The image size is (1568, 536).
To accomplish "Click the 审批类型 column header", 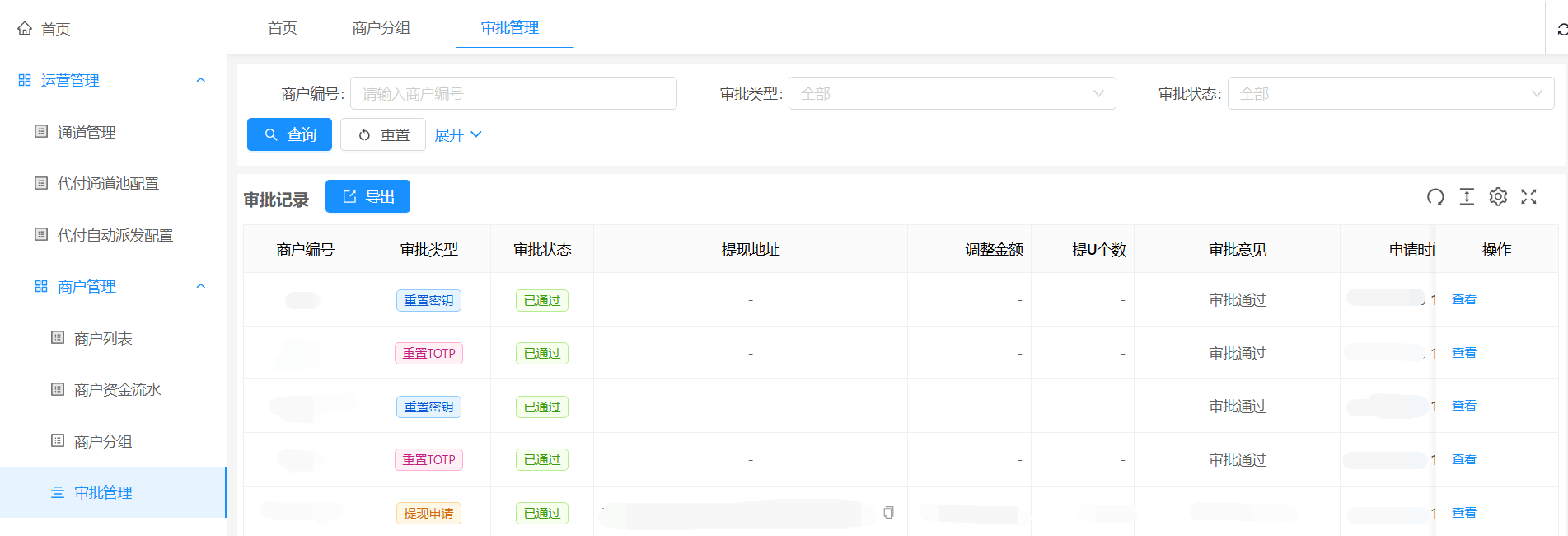I will 429,249.
